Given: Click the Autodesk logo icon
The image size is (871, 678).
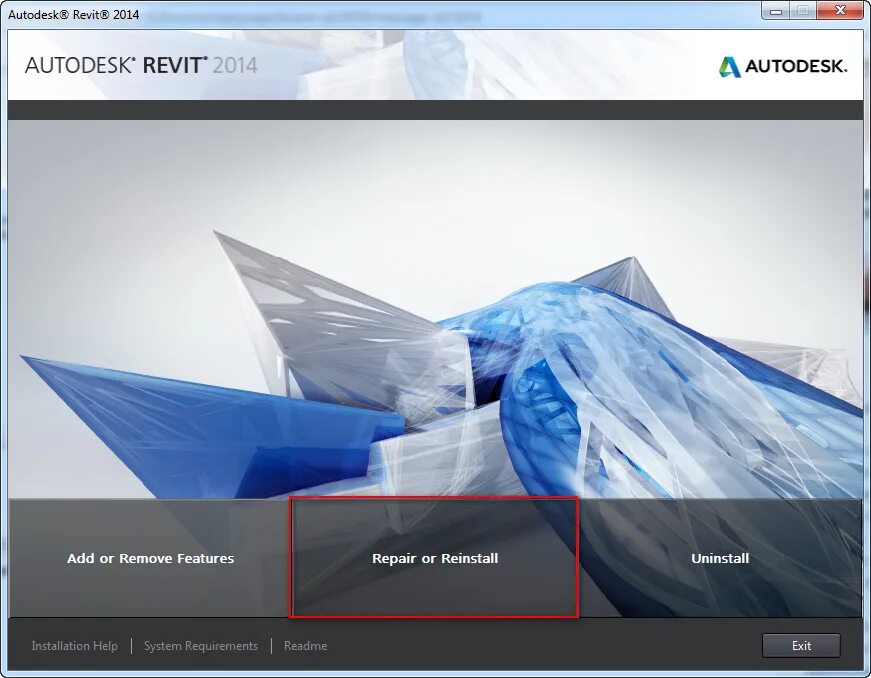Looking at the screenshot, I should (729, 67).
